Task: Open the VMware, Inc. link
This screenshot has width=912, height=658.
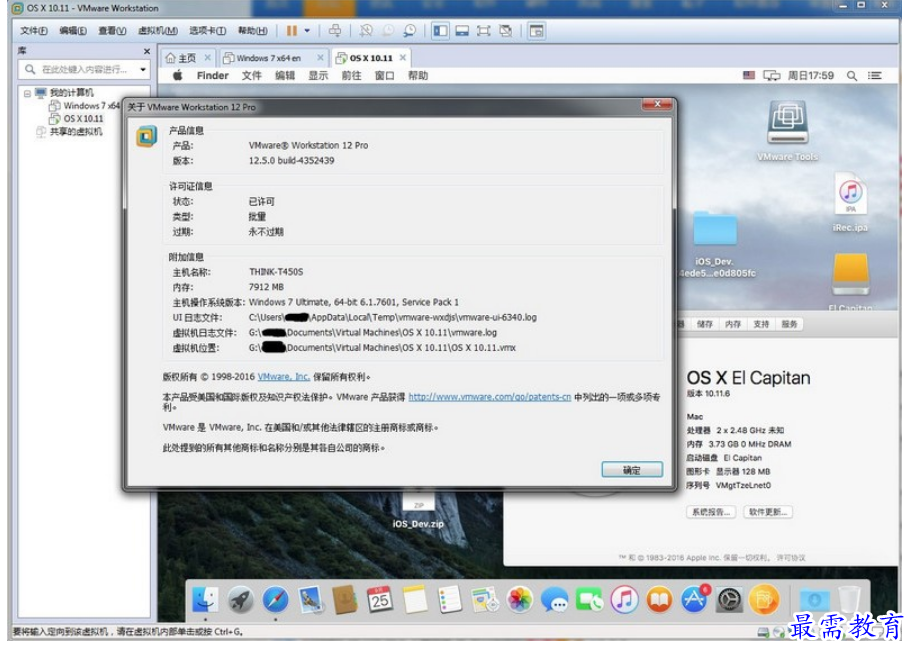Action: point(283,376)
